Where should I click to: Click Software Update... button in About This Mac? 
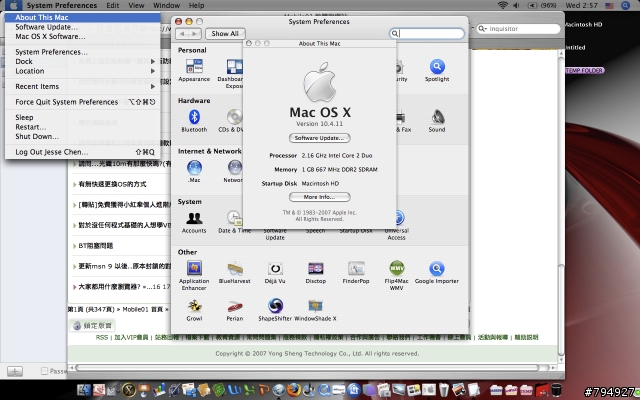pos(320,138)
